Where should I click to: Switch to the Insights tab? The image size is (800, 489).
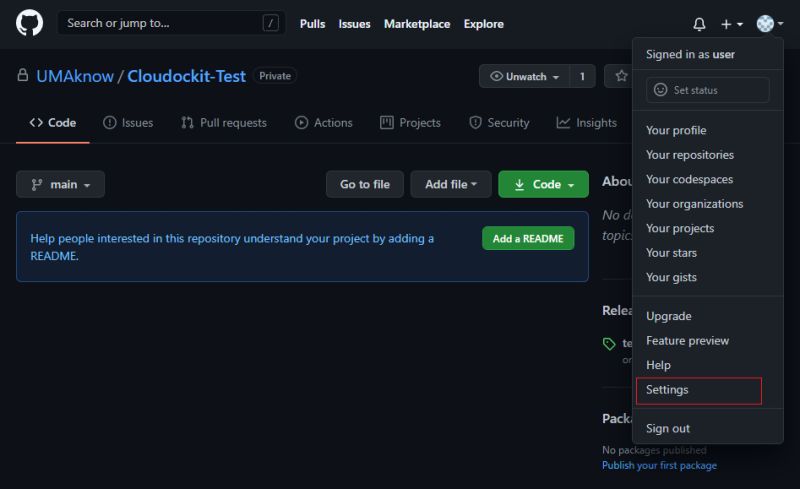[586, 123]
